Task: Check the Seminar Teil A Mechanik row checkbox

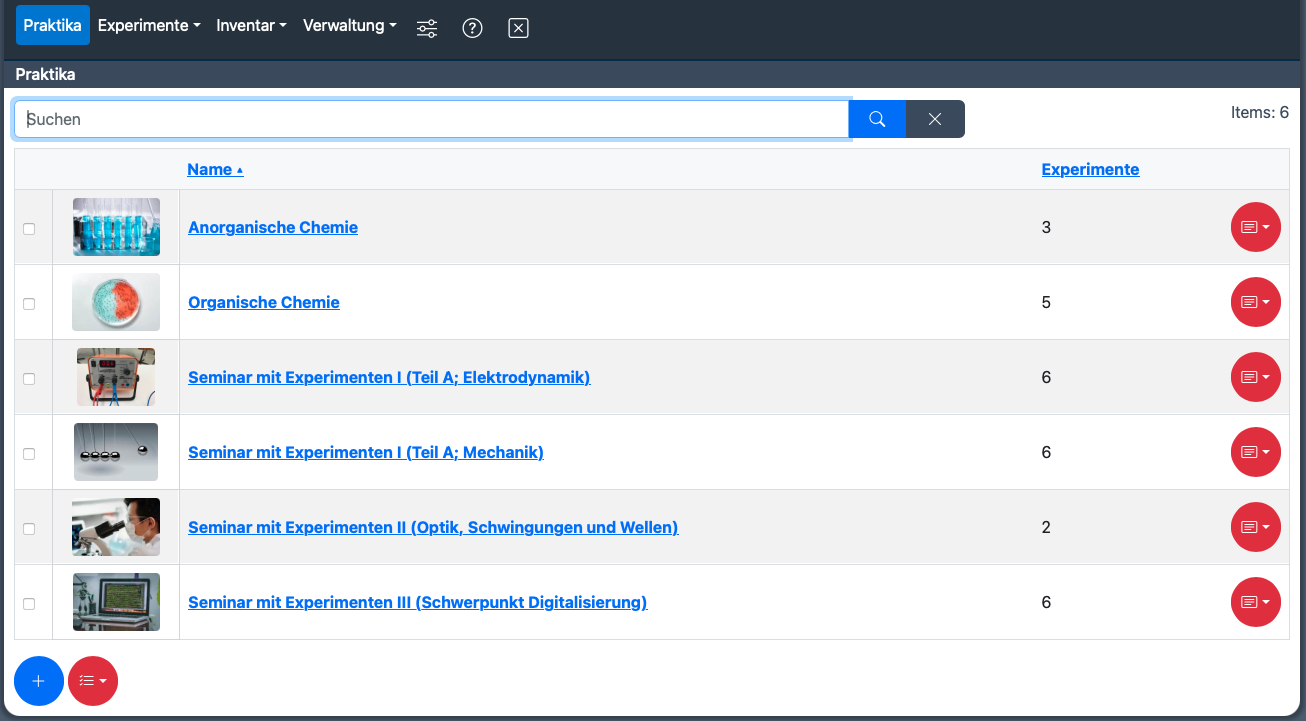Action: (x=29, y=454)
